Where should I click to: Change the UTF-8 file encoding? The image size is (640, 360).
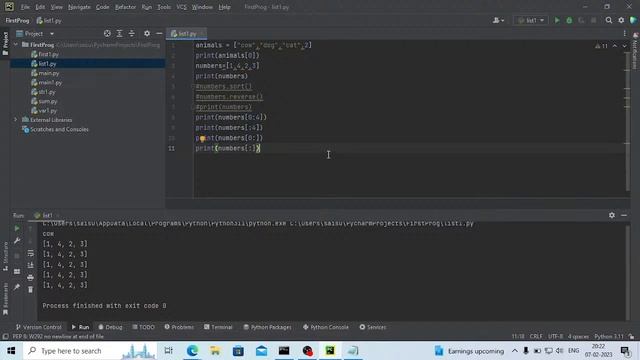pos(555,337)
